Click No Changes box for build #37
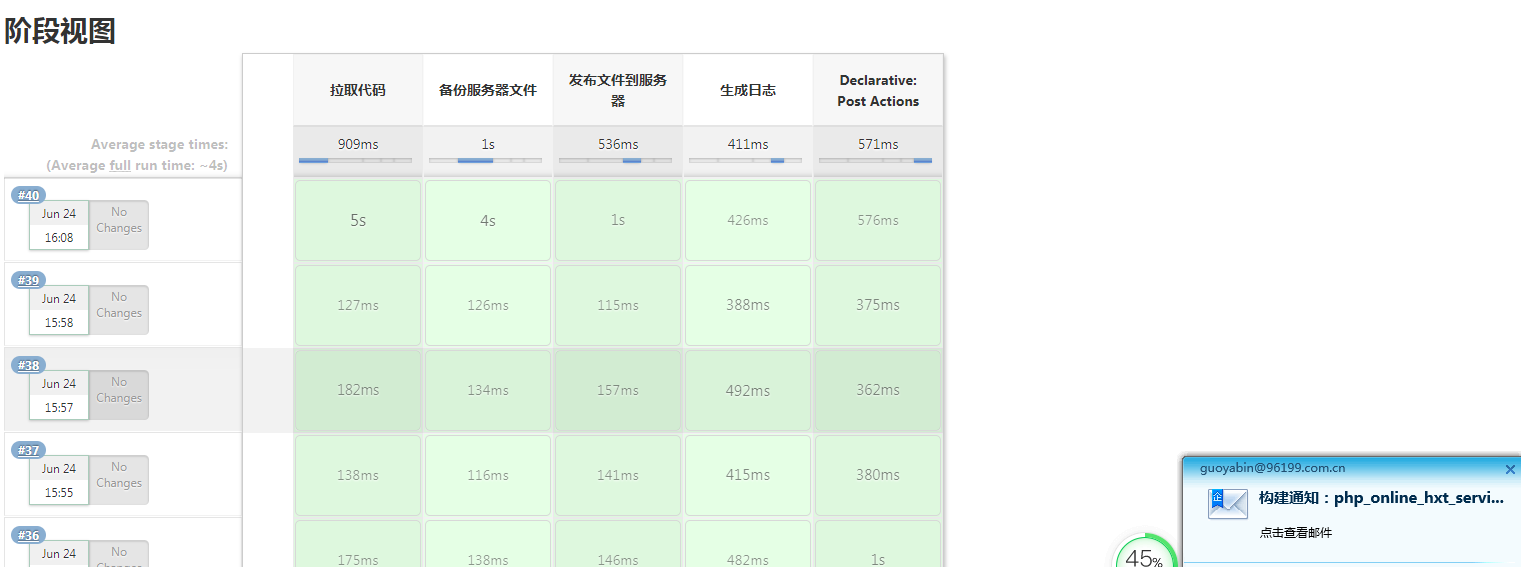1521x567 pixels. coord(119,480)
